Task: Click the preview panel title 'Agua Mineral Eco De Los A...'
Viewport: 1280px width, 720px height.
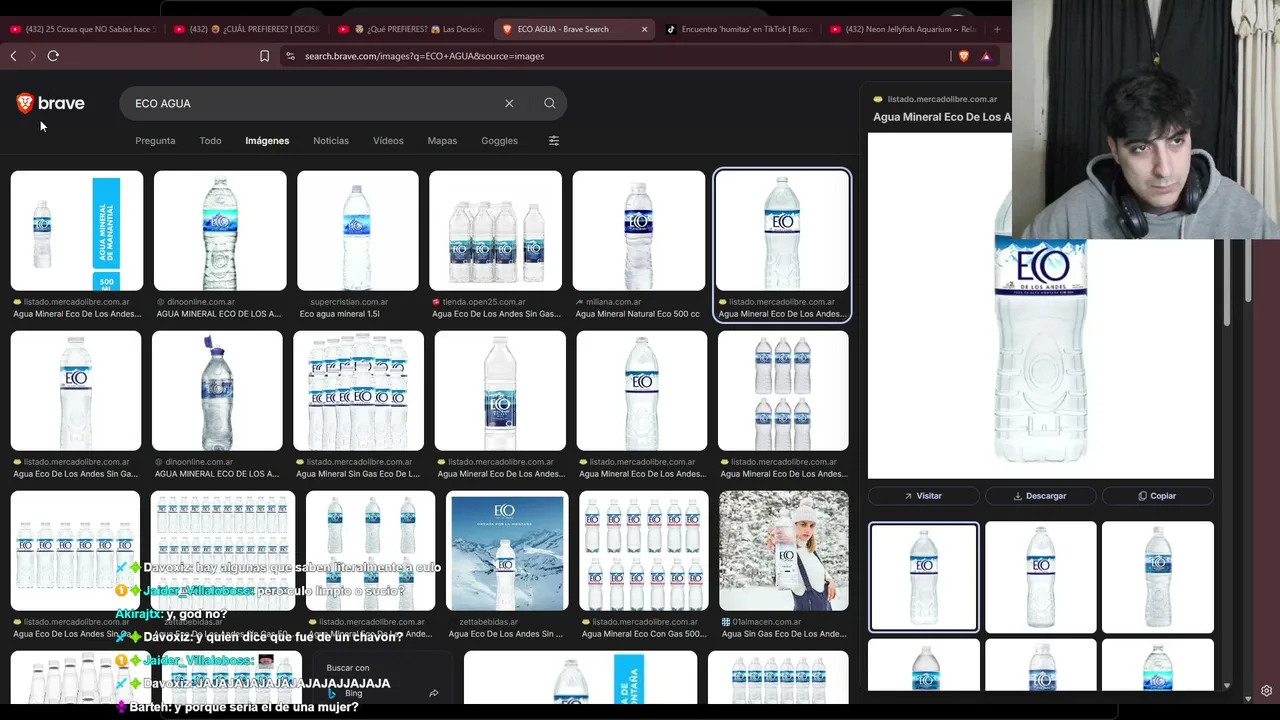Action: (942, 117)
